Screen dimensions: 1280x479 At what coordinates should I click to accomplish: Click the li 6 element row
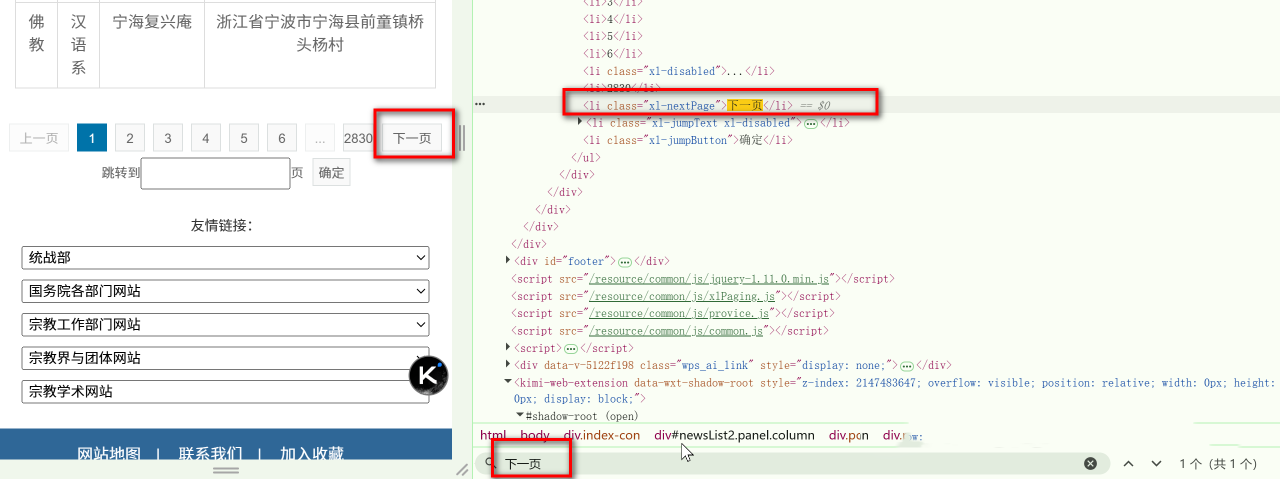[613, 53]
